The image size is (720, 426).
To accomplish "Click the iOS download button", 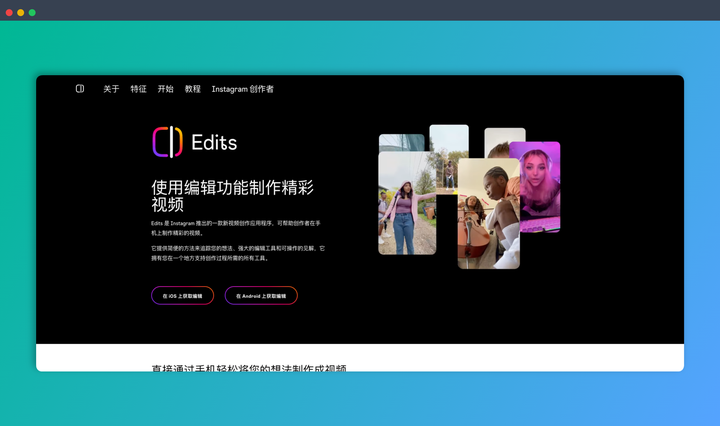I will pyautogui.click(x=183, y=296).
